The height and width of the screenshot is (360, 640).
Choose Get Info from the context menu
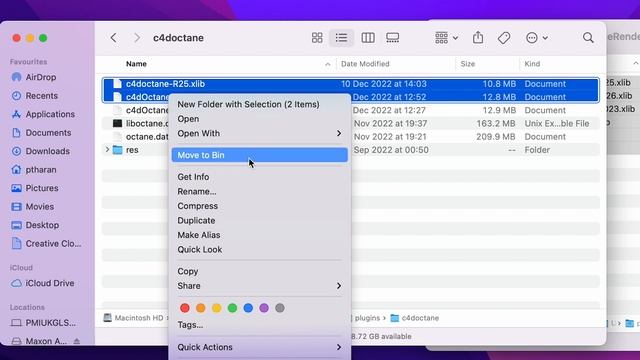click(259, 177)
